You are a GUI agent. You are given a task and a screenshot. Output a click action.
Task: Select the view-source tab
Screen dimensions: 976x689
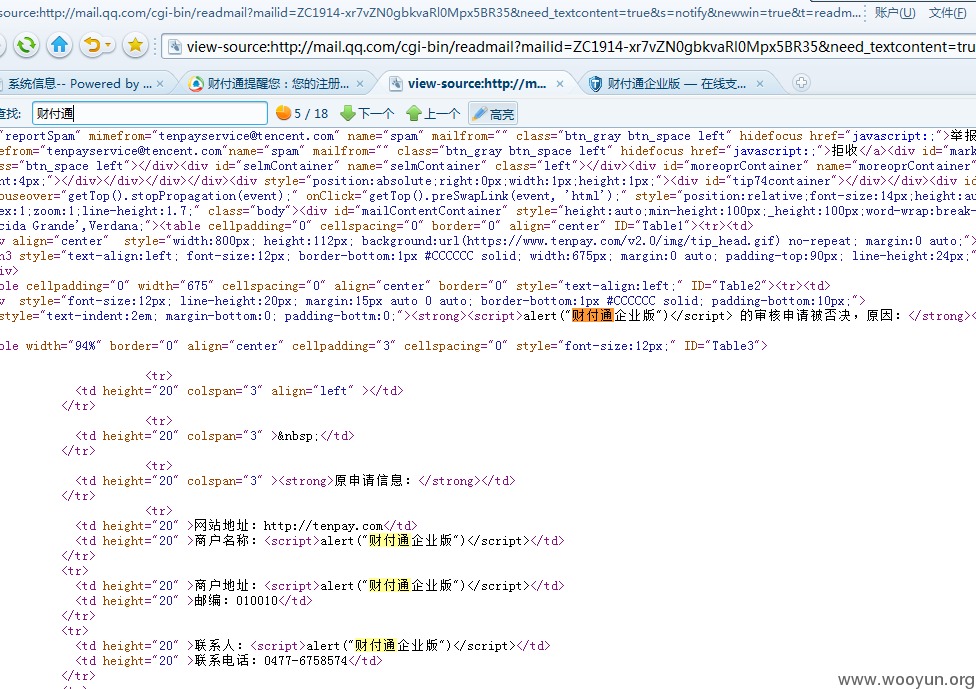pyautogui.click(x=477, y=83)
